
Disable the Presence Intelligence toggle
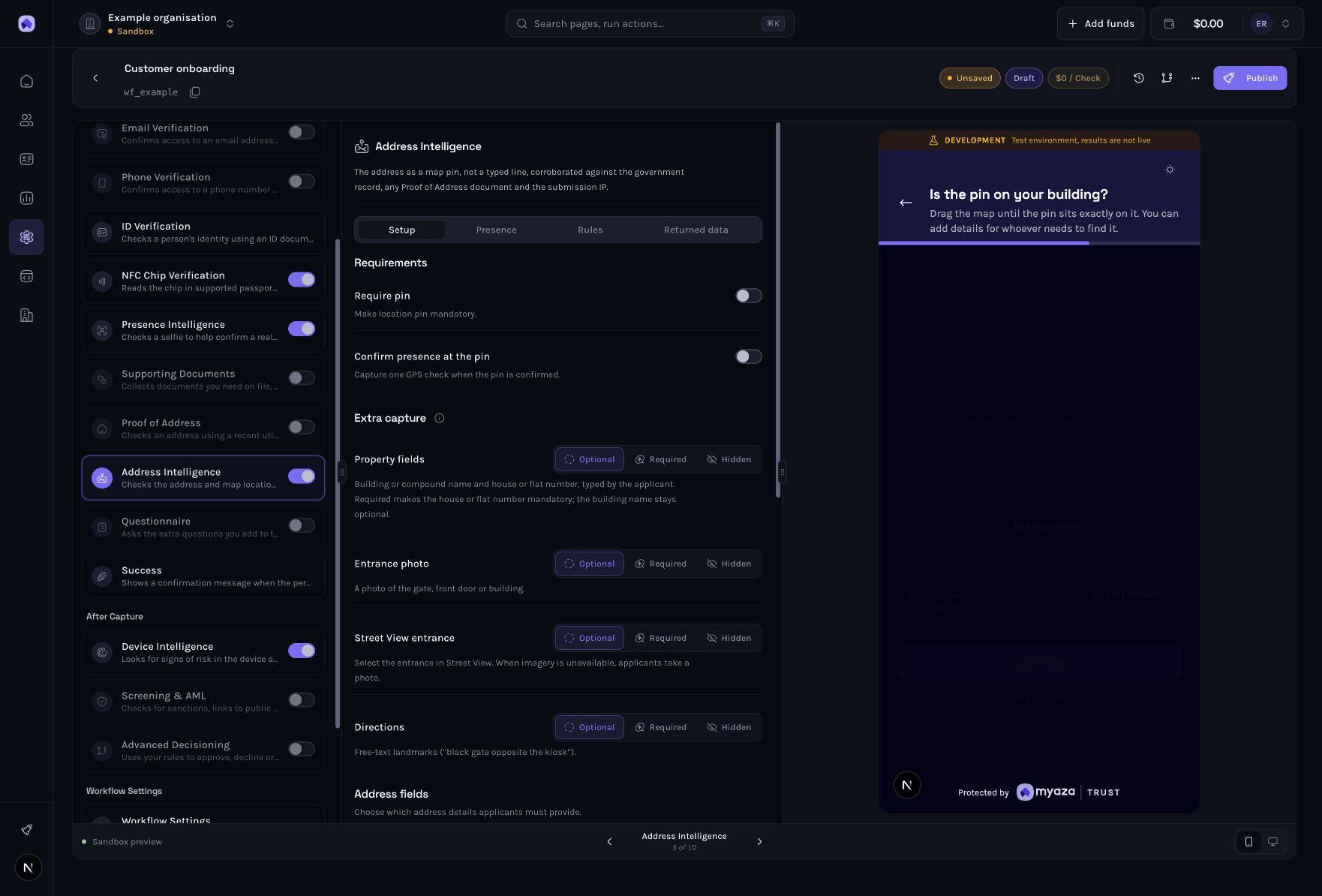302,329
